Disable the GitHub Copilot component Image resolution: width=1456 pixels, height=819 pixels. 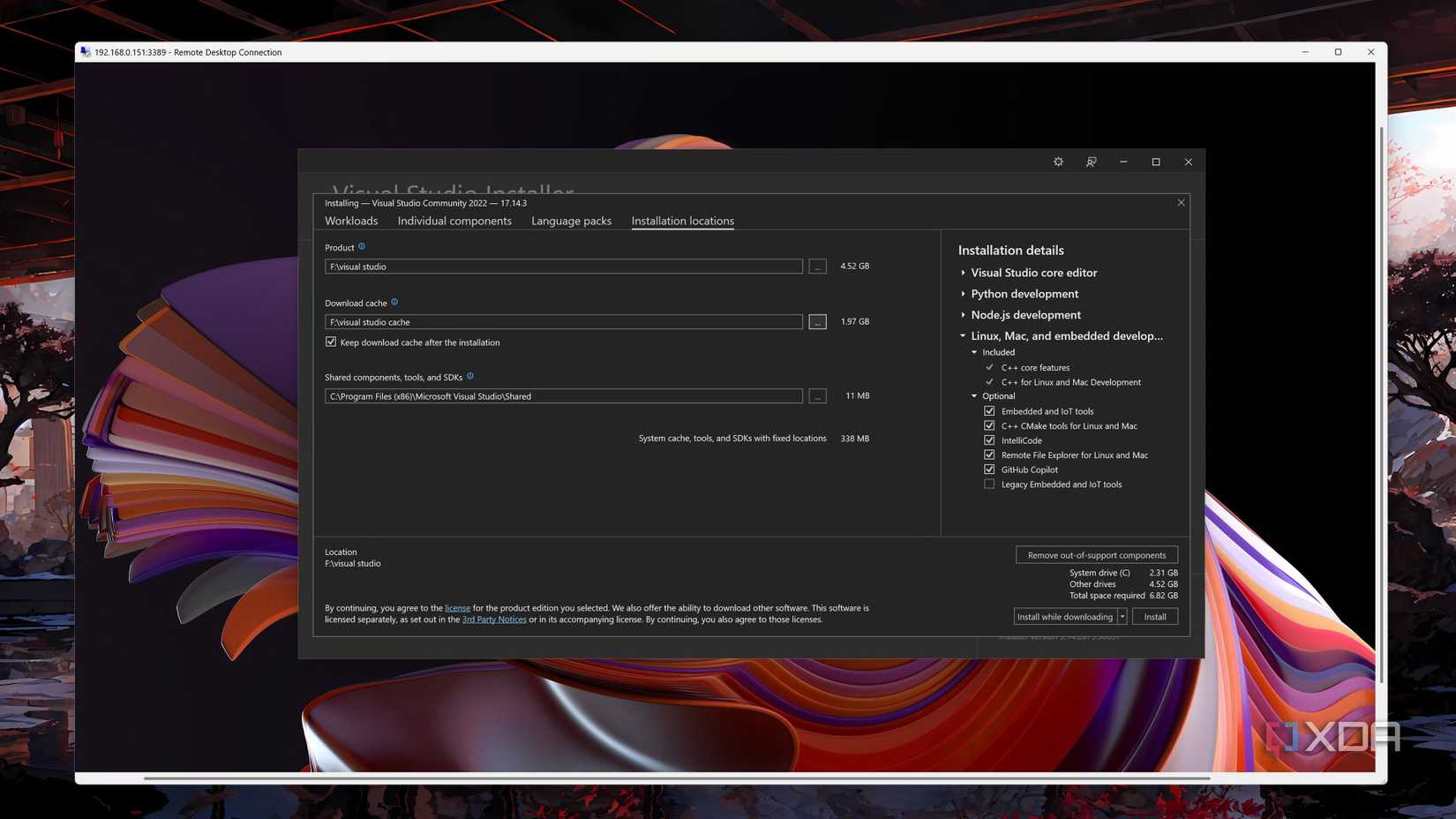[x=989, y=469]
